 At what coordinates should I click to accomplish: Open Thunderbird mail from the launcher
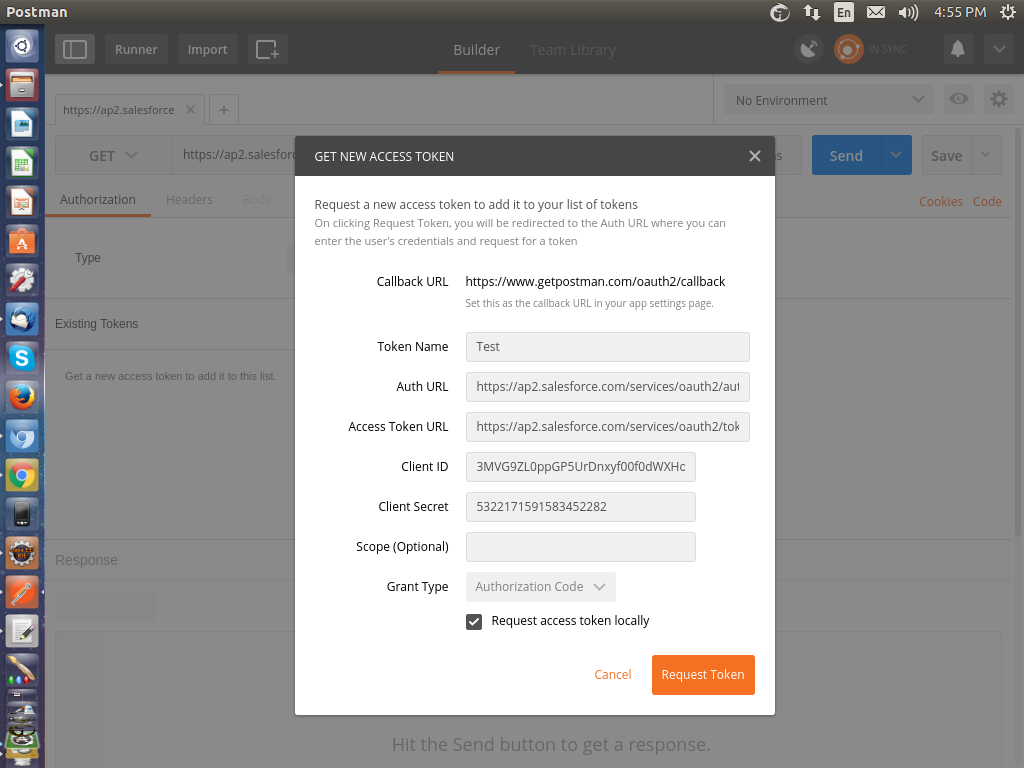(x=22, y=319)
